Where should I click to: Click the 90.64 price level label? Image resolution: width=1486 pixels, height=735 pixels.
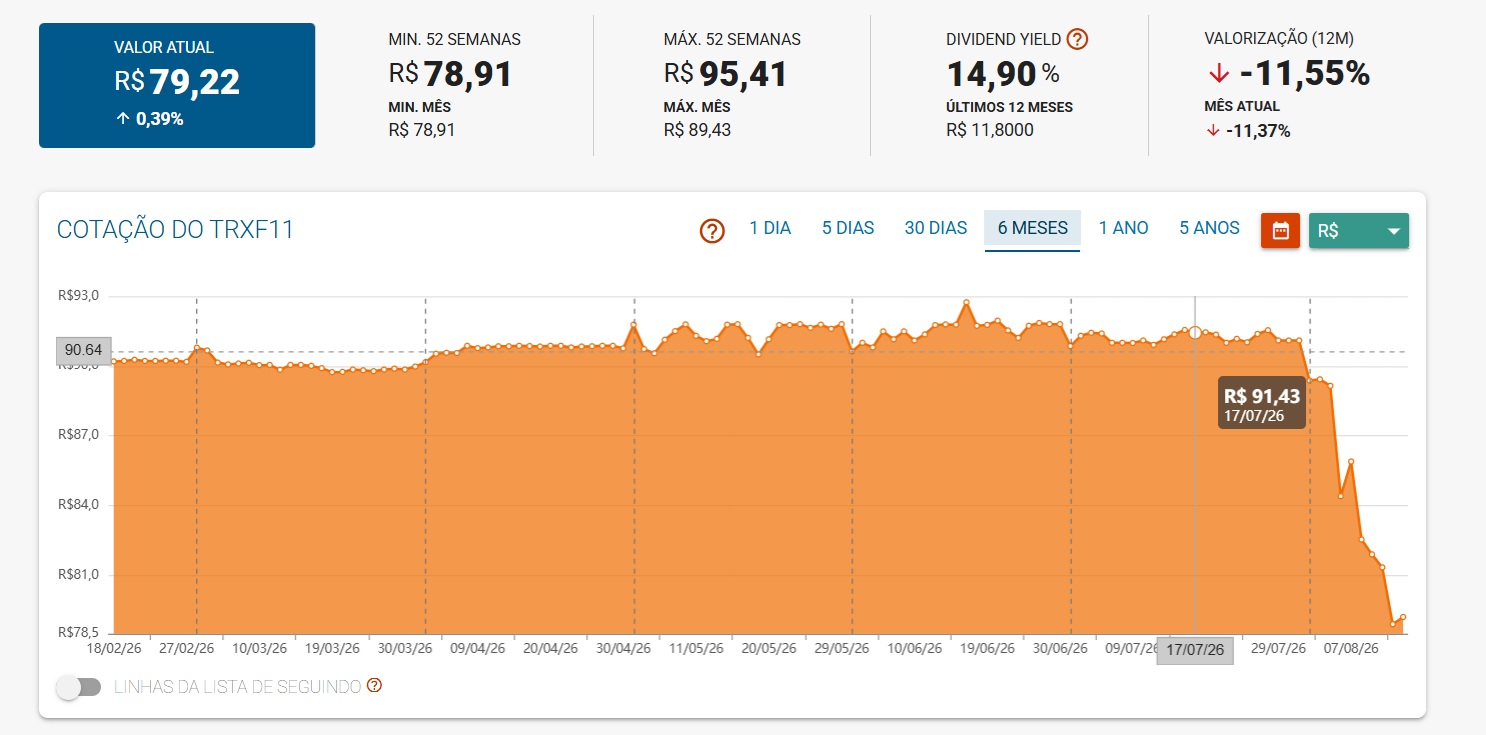pos(84,350)
